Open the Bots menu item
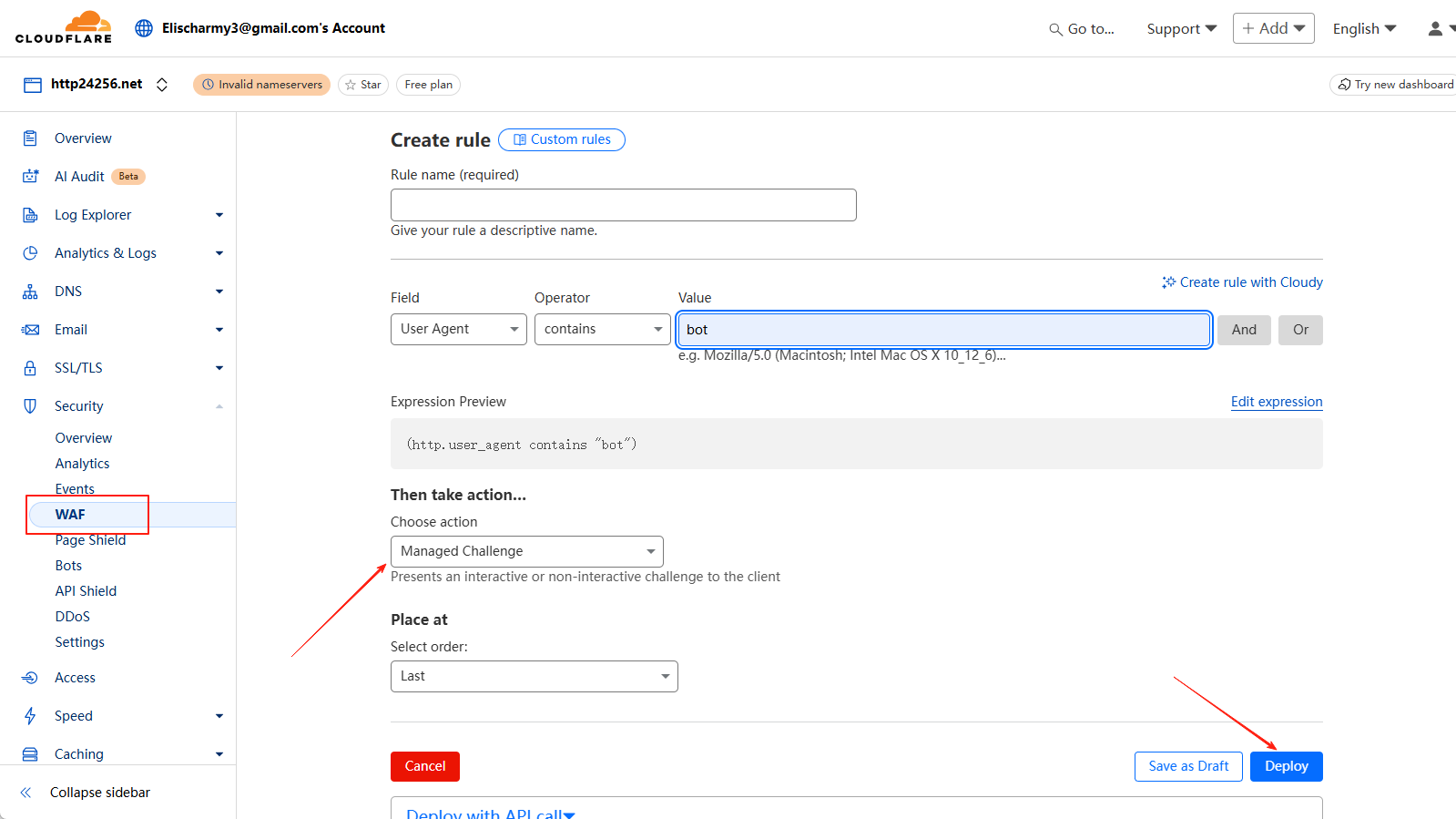This screenshot has width=1456, height=819. 68,566
